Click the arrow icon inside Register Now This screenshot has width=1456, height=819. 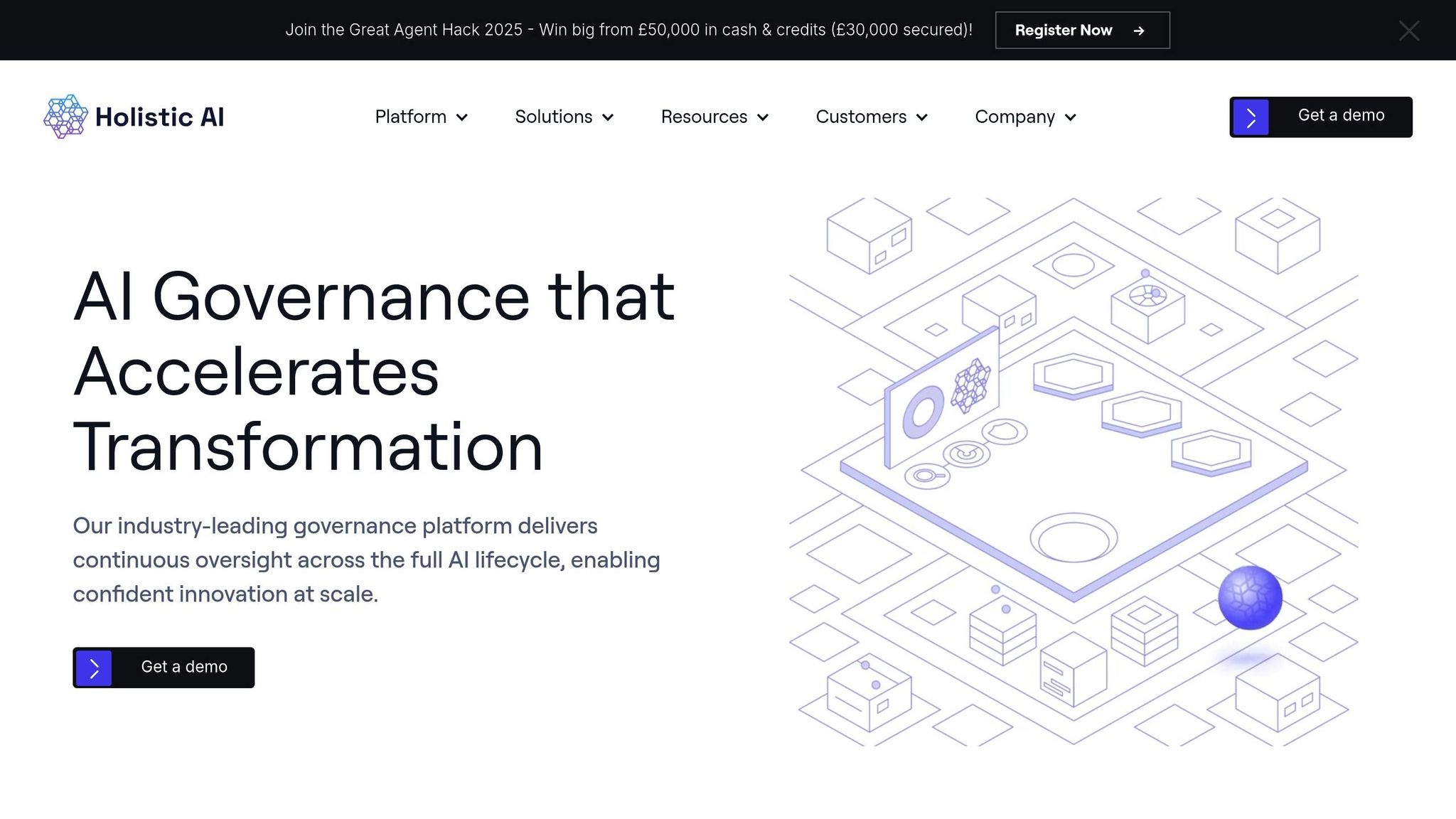coord(1139,31)
